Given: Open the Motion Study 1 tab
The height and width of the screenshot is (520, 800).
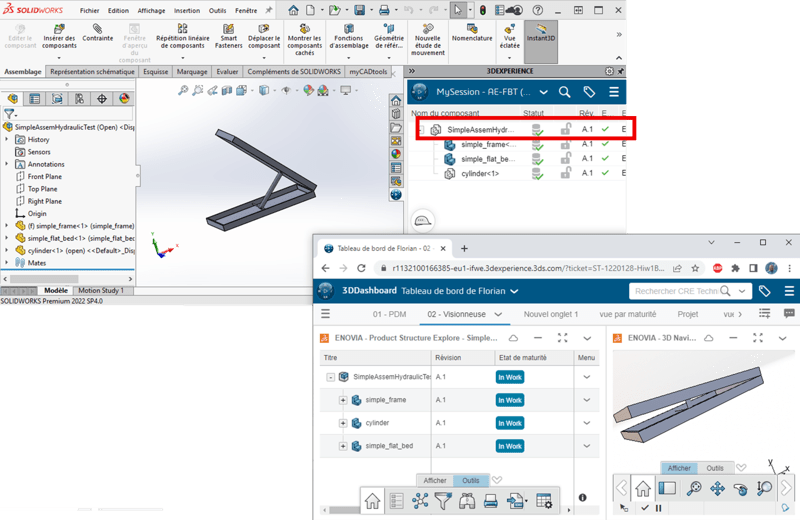Looking at the screenshot, I should click(x=101, y=290).
